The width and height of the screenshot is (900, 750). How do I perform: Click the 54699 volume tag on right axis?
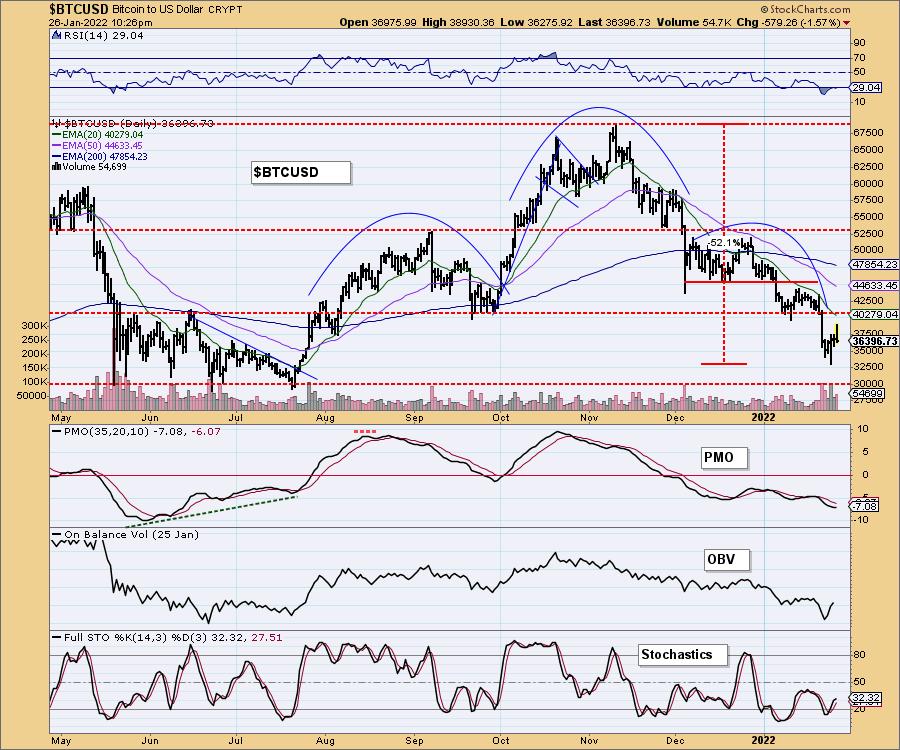pyautogui.click(x=868, y=394)
